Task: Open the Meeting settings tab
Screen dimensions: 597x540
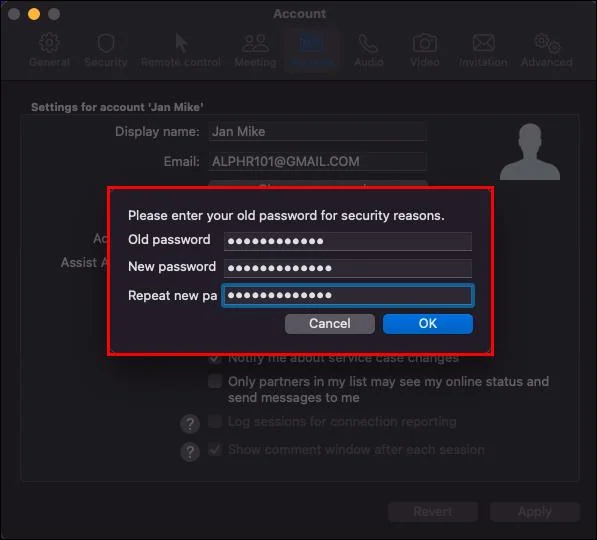Action: coord(255,50)
